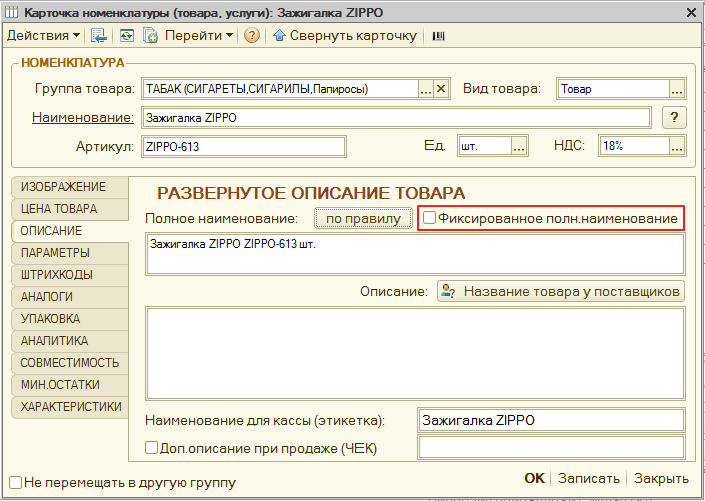Viewport: 705px width, 501px height.
Task: Open the СОВМЕСТИМОСТЬ tab
Action: [70, 363]
